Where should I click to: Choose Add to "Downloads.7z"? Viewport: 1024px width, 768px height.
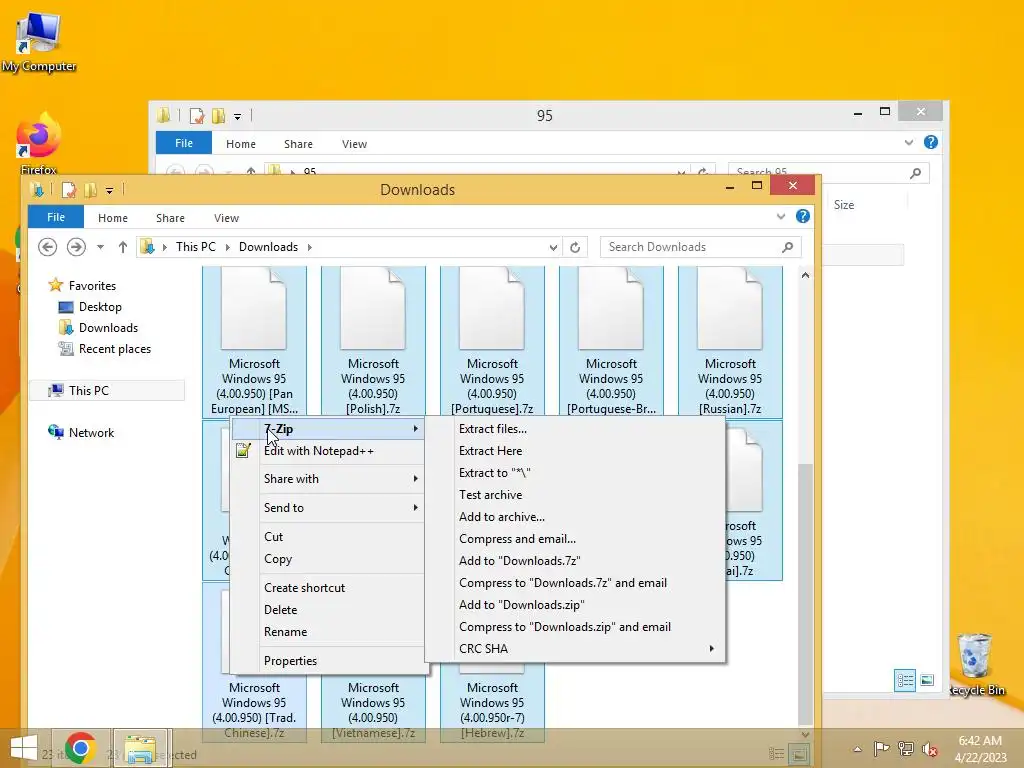click(575, 561)
